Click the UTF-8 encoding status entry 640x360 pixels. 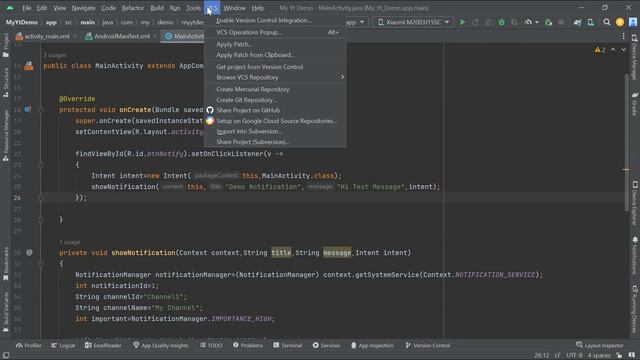click(574, 356)
